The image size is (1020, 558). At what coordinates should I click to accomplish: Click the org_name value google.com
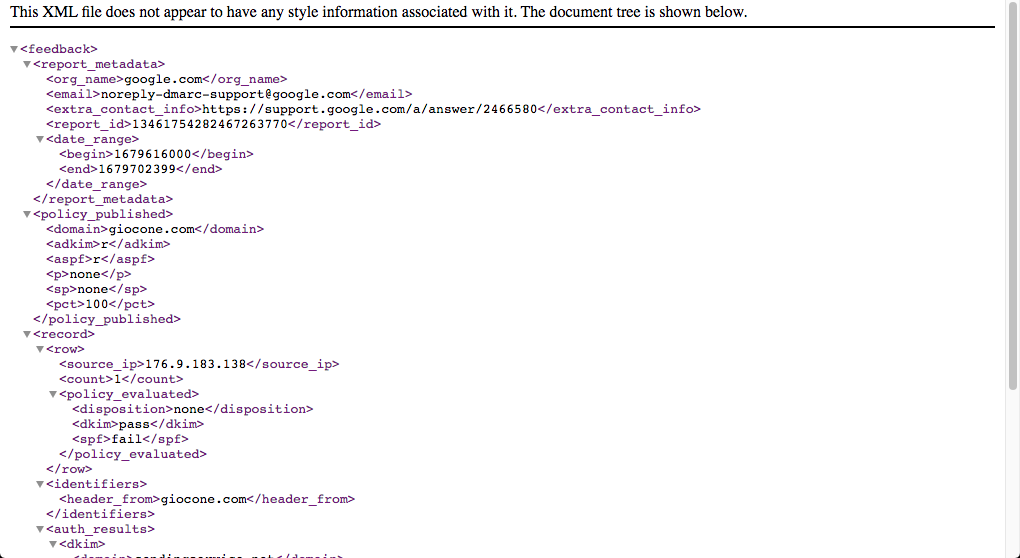point(163,79)
